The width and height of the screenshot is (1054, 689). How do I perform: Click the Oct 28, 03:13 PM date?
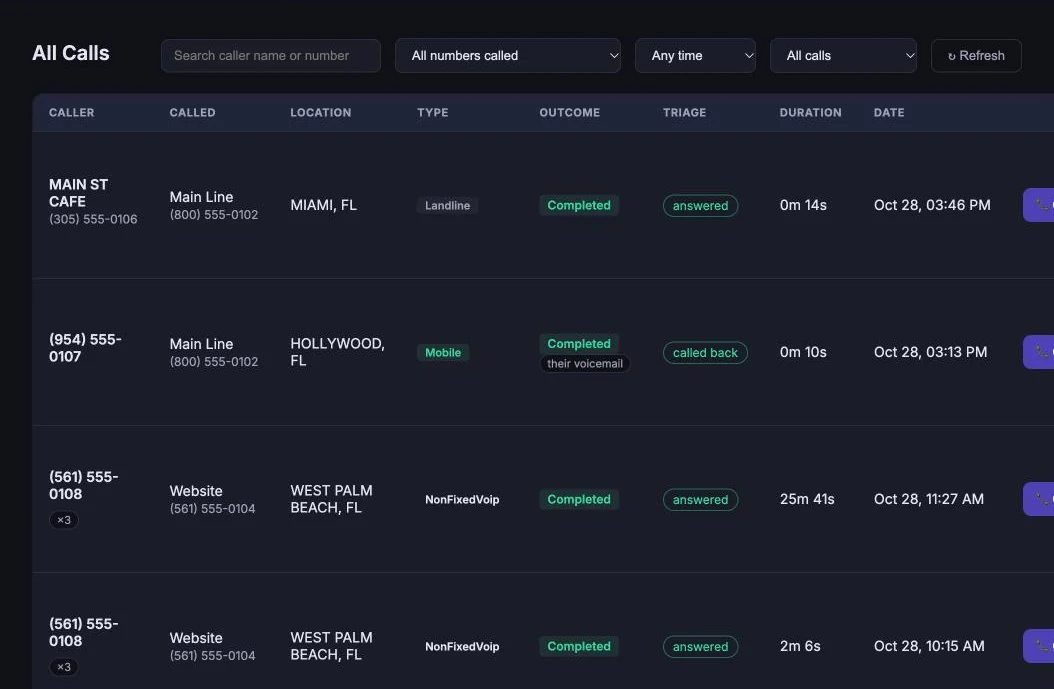click(x=930, y=352)
